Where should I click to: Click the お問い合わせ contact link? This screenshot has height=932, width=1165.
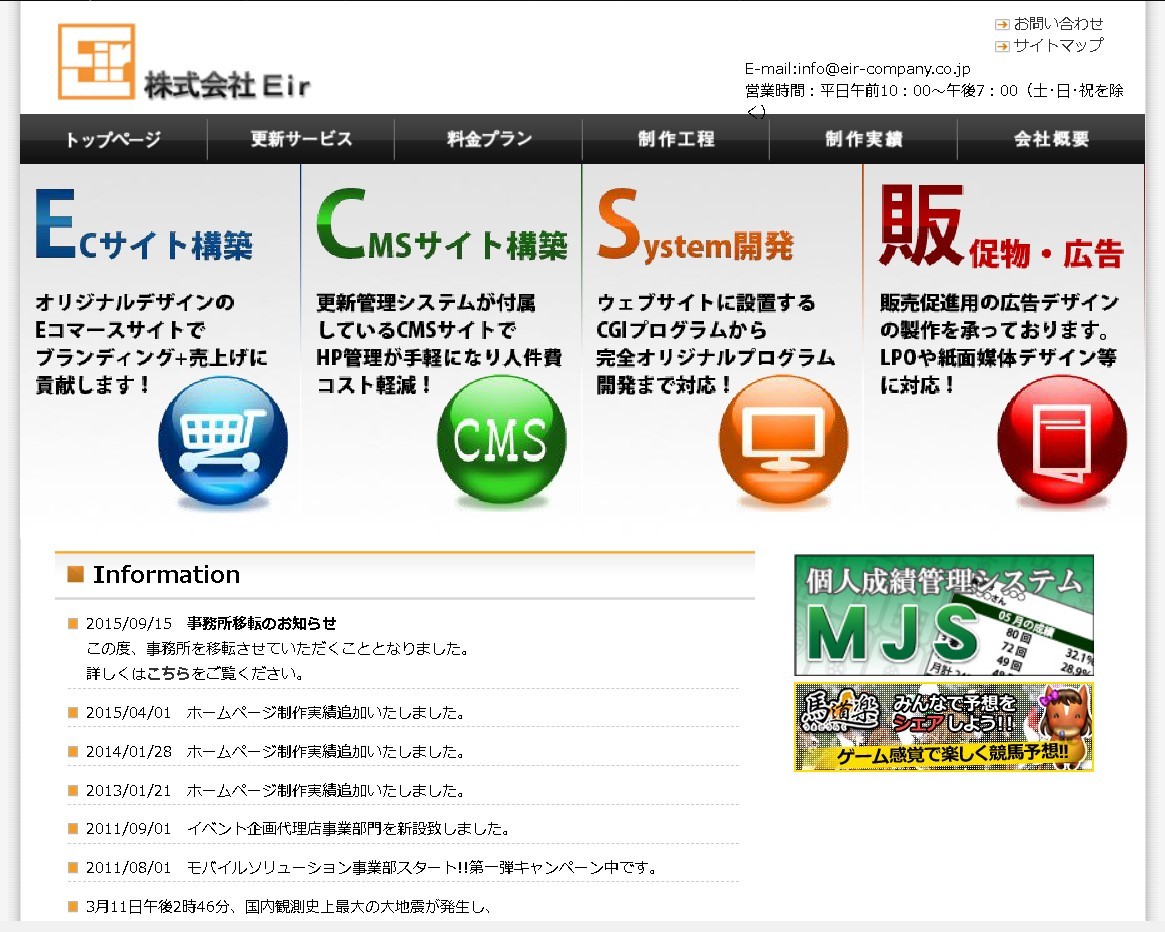pos(1058,23)
